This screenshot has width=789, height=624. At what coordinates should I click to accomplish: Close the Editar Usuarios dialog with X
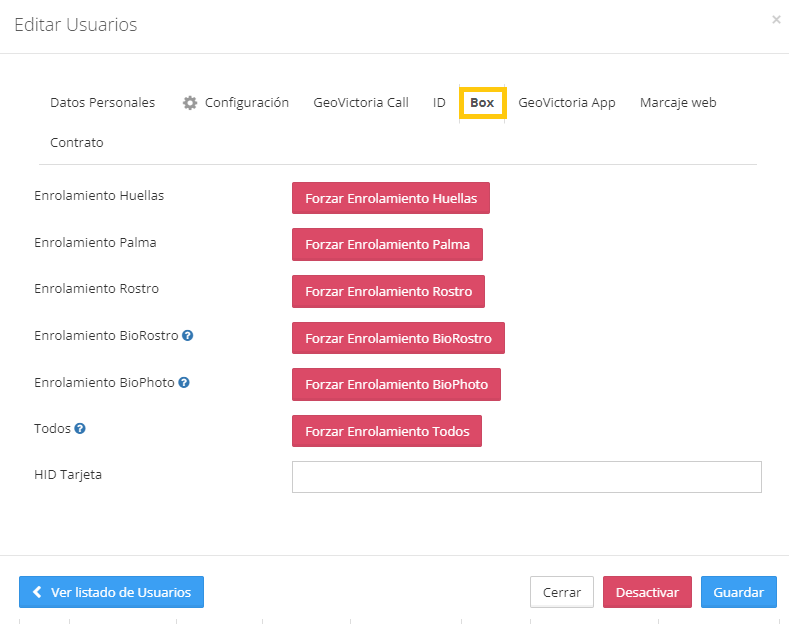(x=776, y=19)
